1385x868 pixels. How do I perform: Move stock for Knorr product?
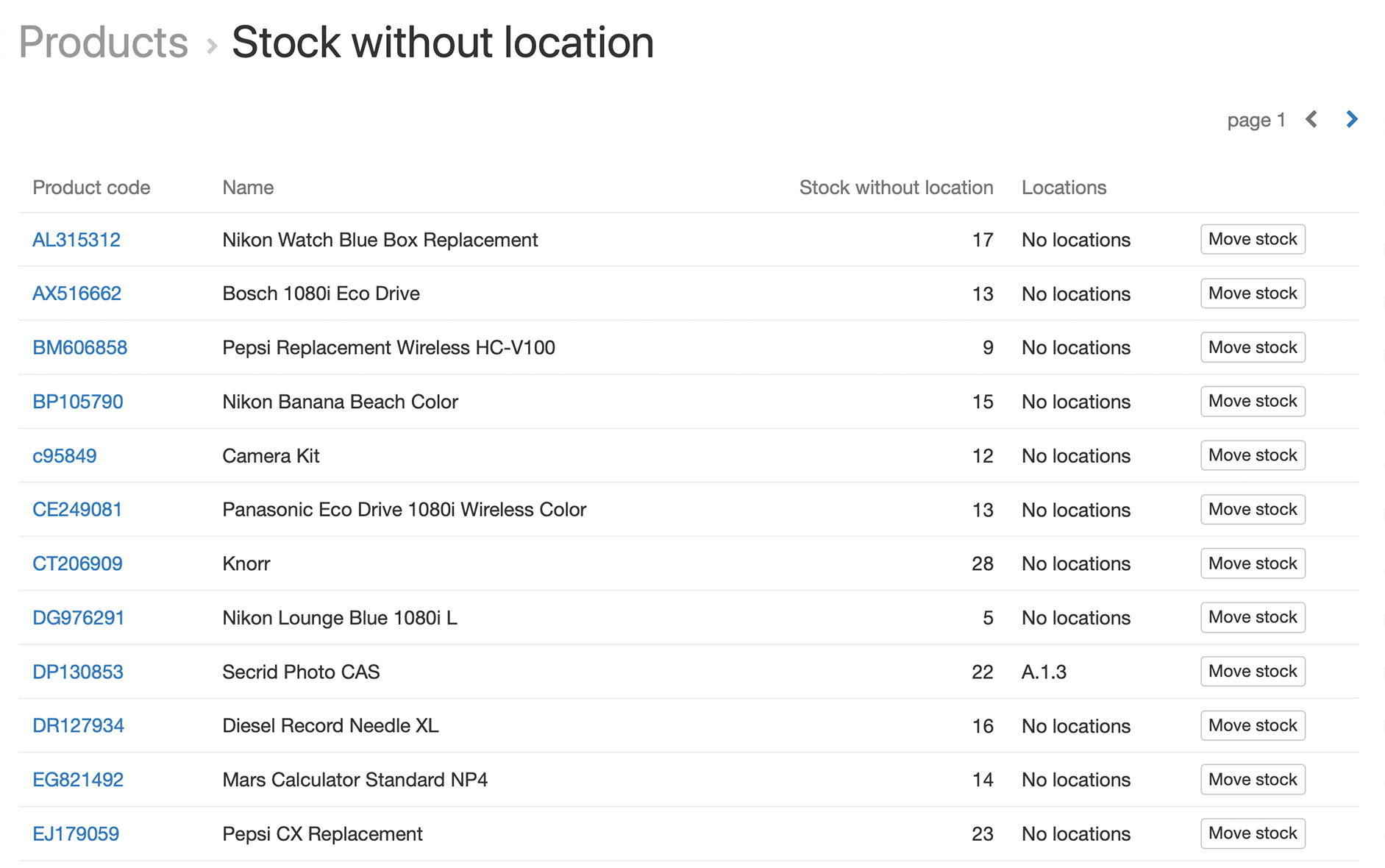click(x=1253, y=563)
